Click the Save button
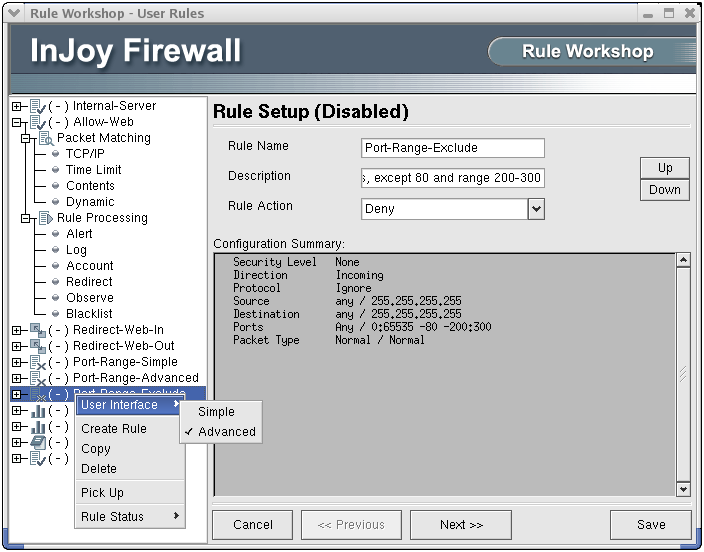 click(651, 525)
